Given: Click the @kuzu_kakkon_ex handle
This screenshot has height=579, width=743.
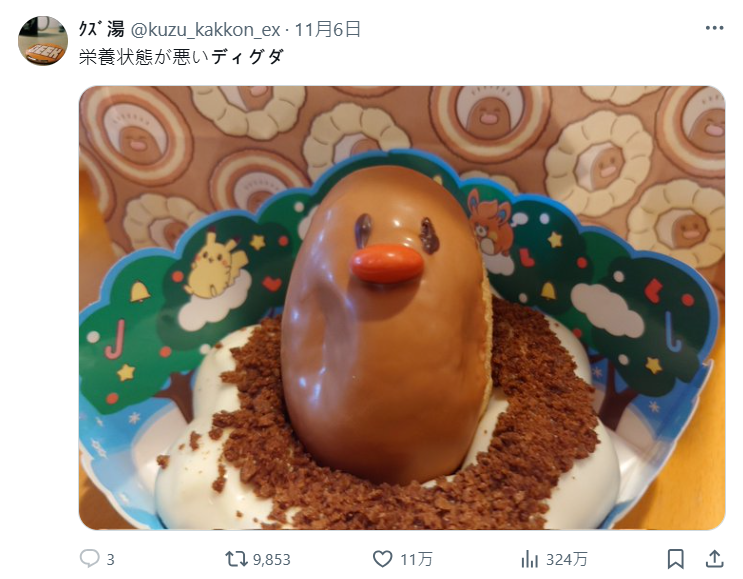Looking at the screenshot, I should pos(205,30).
